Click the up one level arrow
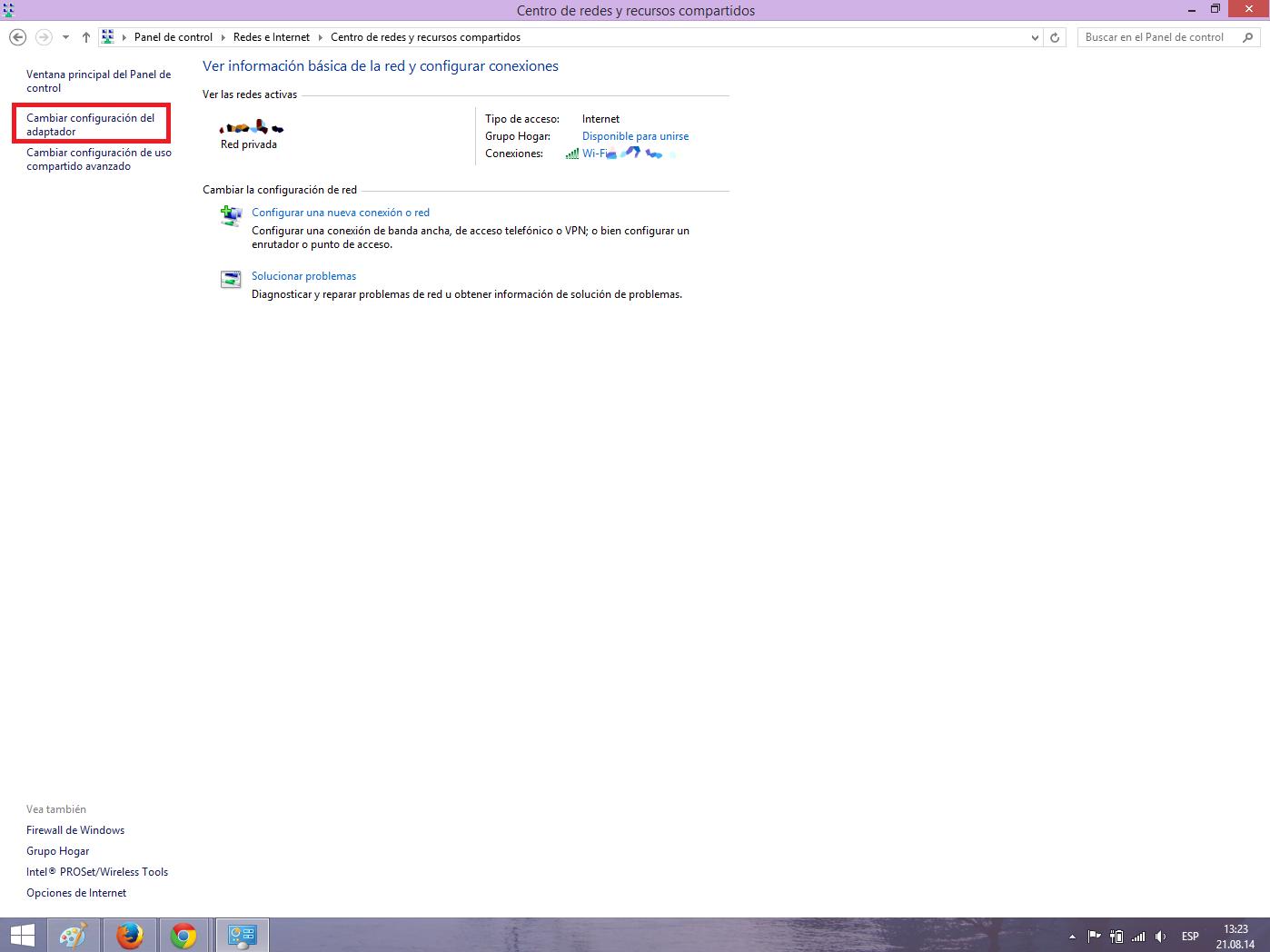 tap(86, 37)
